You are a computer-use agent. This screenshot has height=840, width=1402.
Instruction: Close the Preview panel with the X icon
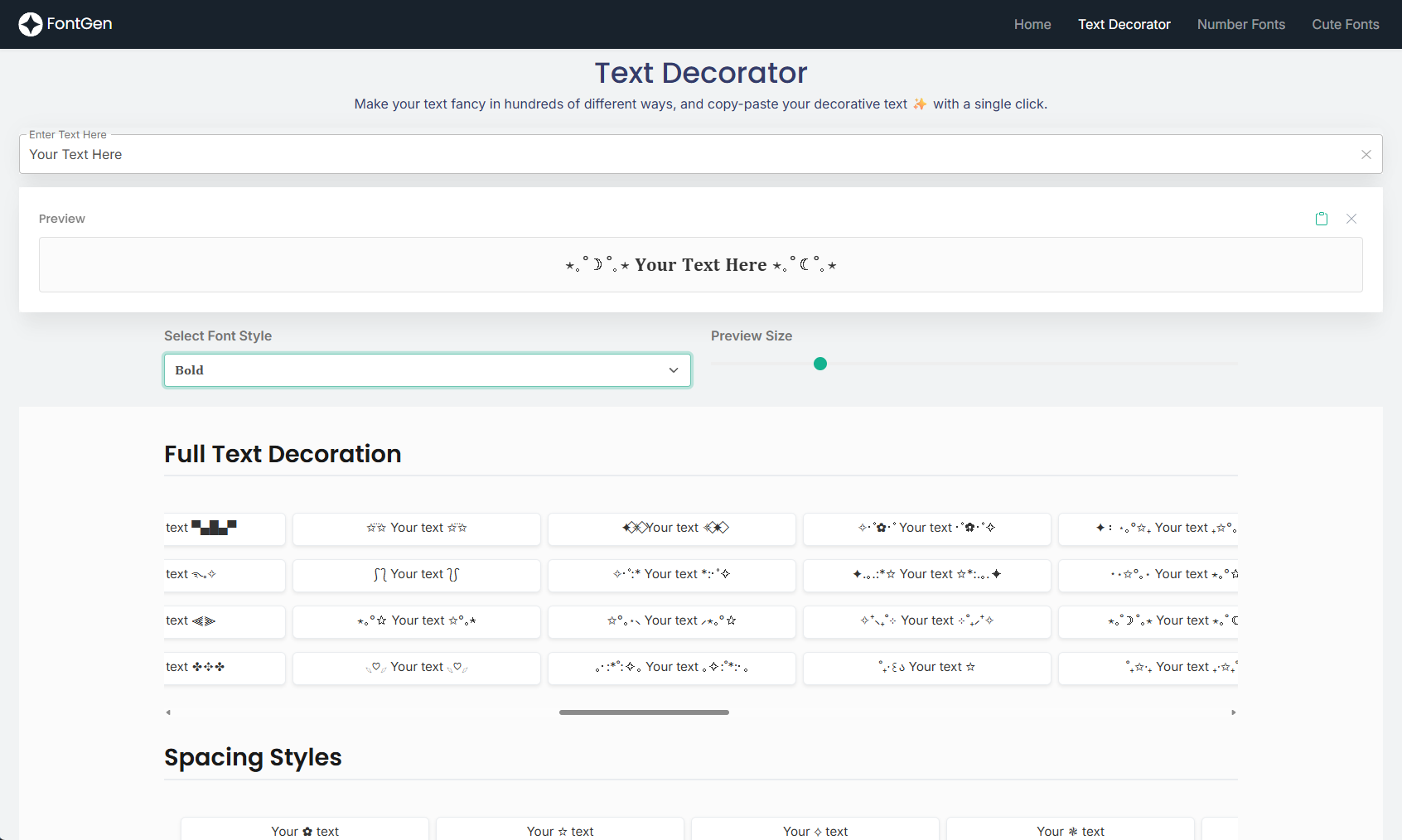tap(1351, 218)
